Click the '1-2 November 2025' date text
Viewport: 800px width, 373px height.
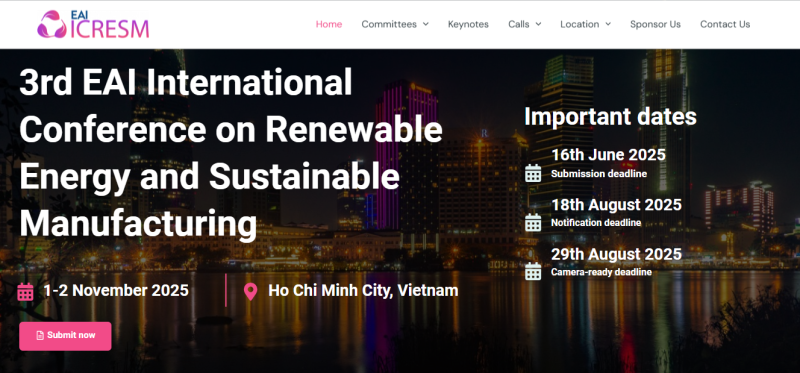116,290
